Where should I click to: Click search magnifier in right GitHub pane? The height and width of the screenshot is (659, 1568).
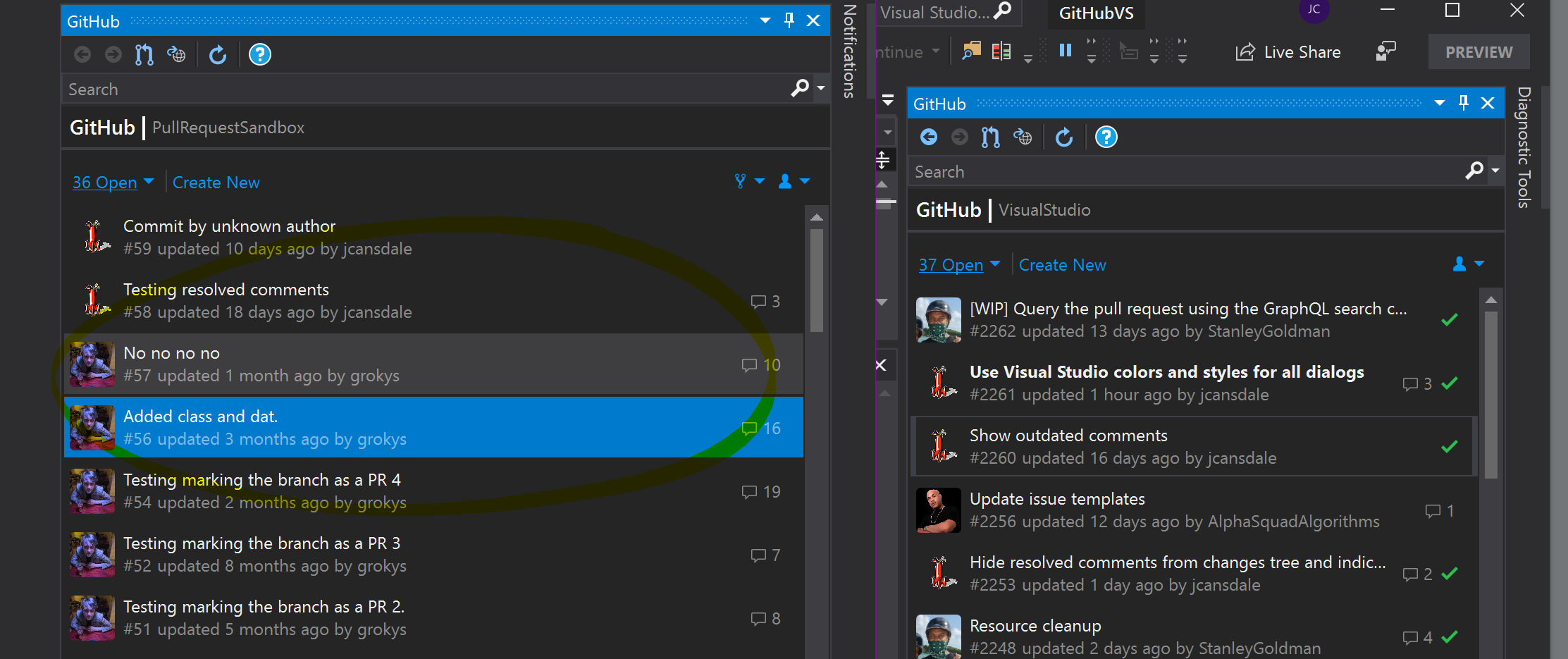pyautogui.click(x=1474, y=171)
